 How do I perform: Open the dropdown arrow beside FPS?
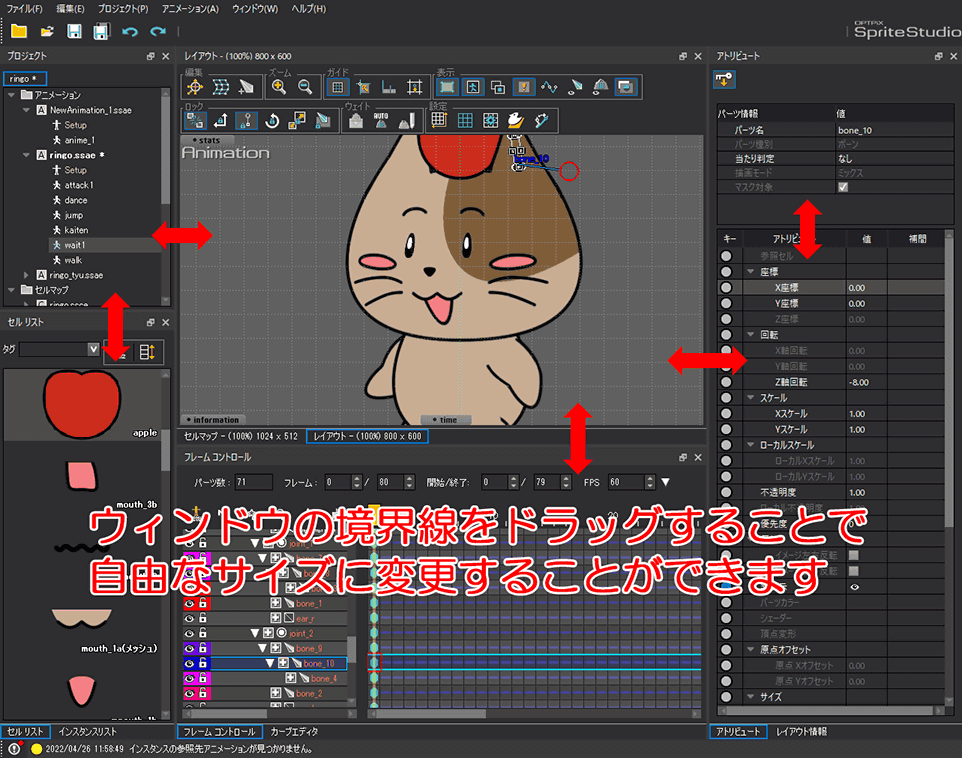(666, 482)
